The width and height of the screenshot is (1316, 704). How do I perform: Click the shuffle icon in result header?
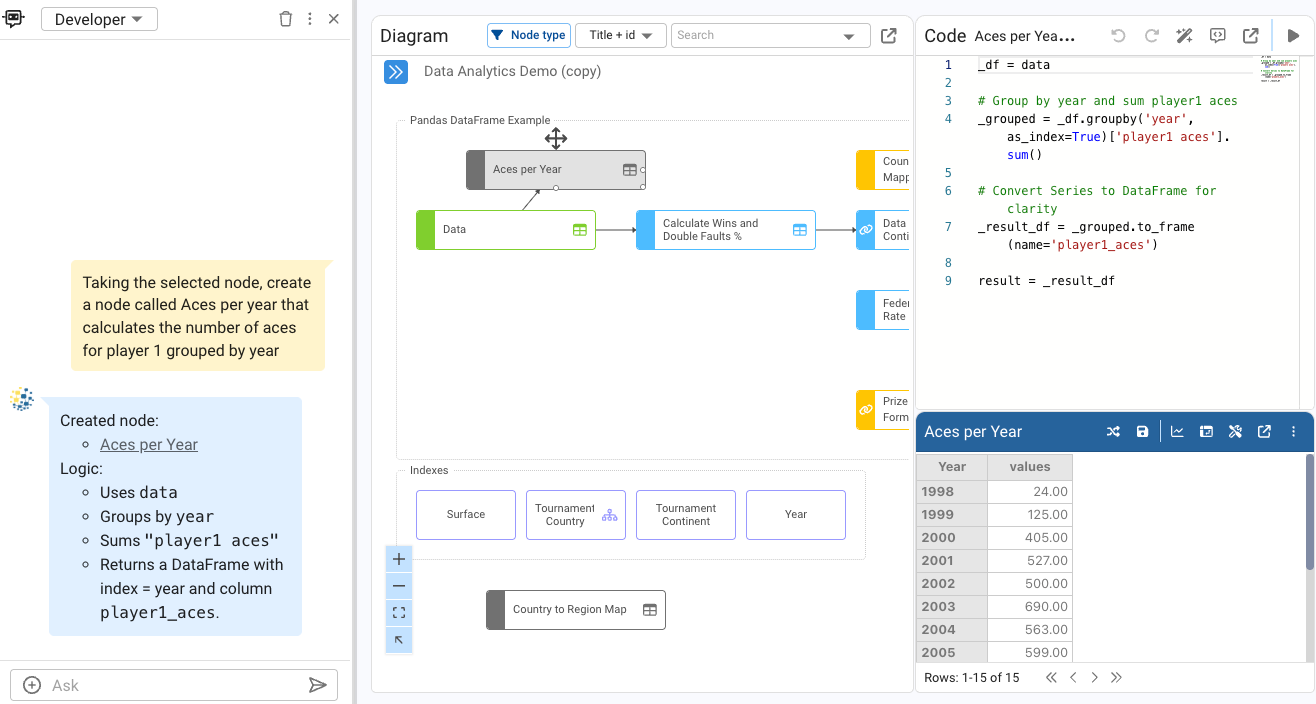[x=1113, y=432]
